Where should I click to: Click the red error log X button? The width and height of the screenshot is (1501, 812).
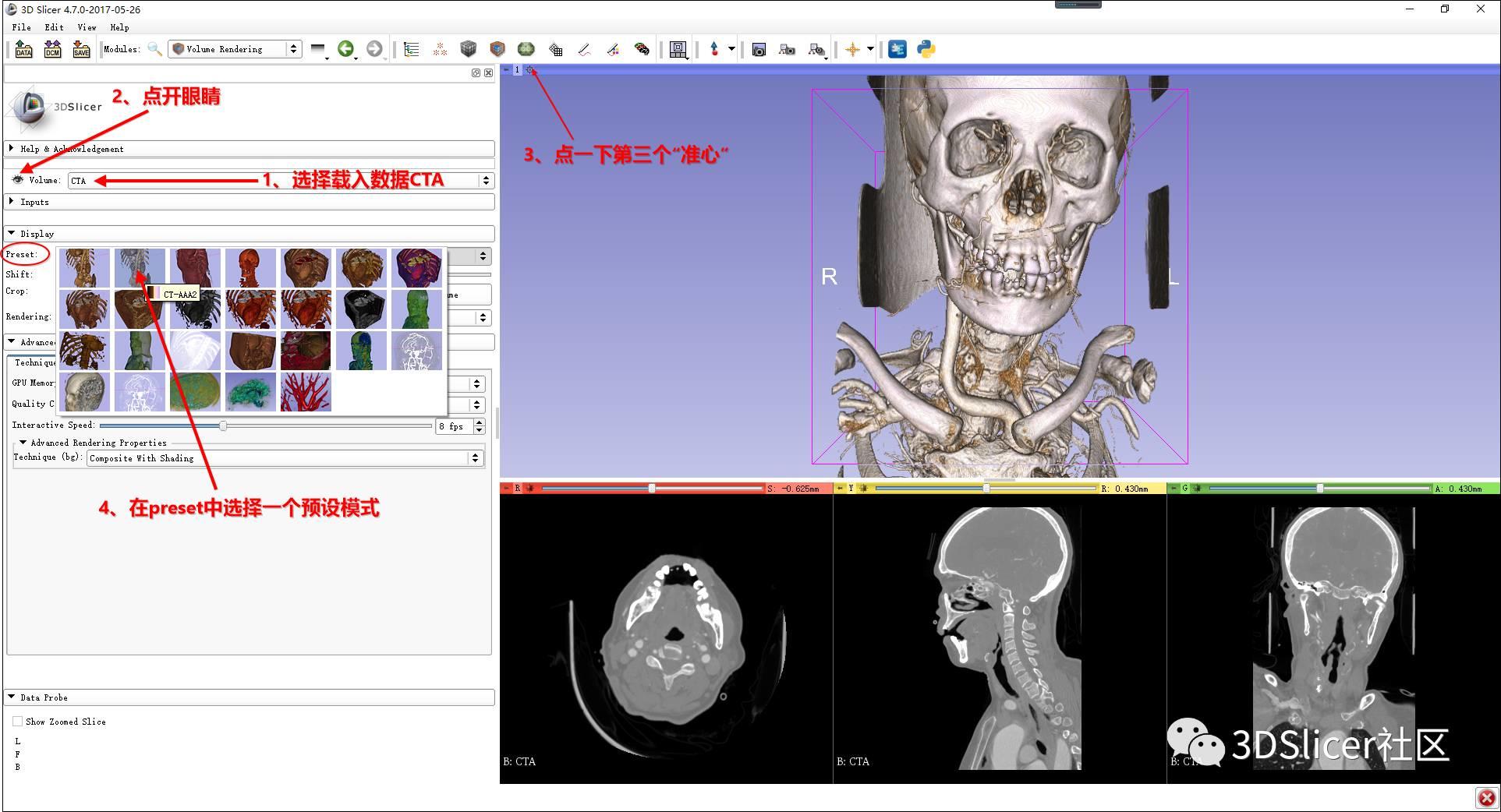[x=1486, y=798]
